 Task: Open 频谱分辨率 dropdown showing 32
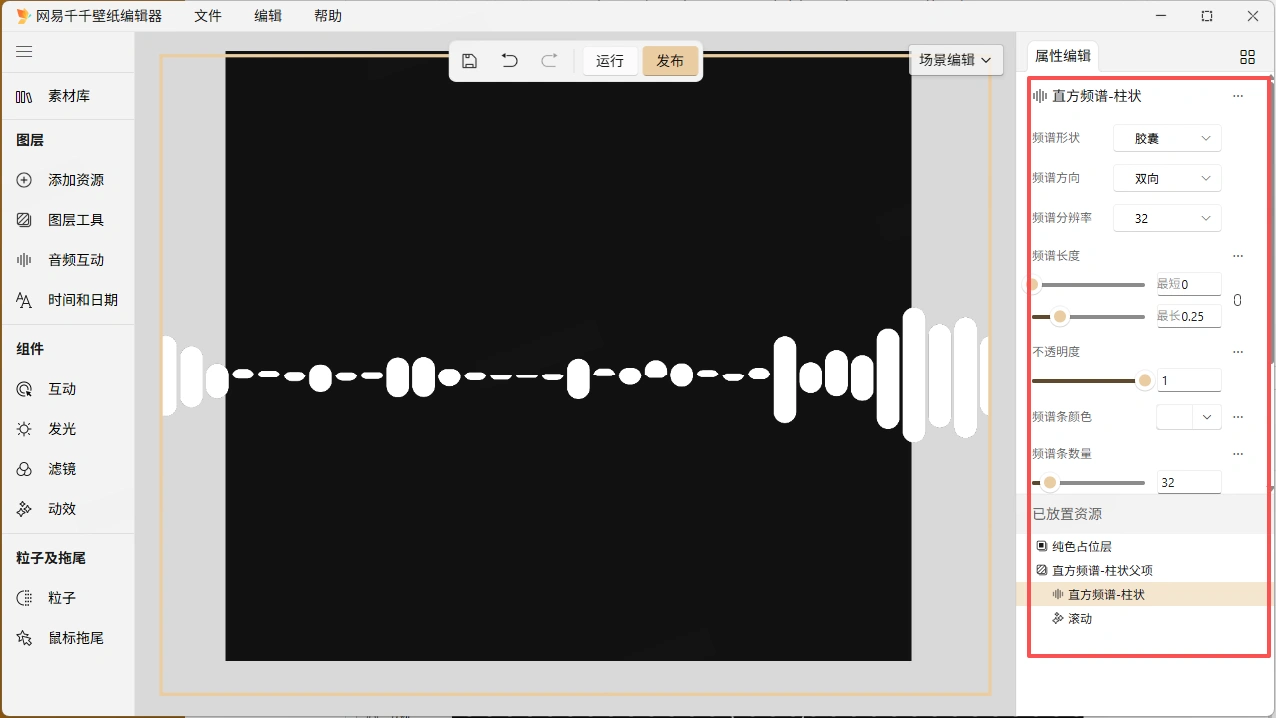pyautogui.click(x=1167, y=218)
